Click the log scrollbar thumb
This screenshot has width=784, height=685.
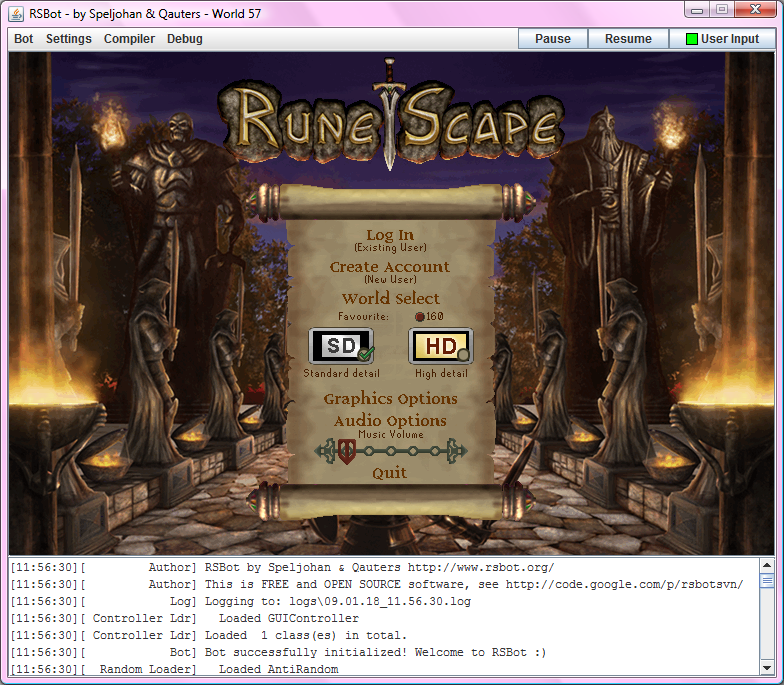766,581
